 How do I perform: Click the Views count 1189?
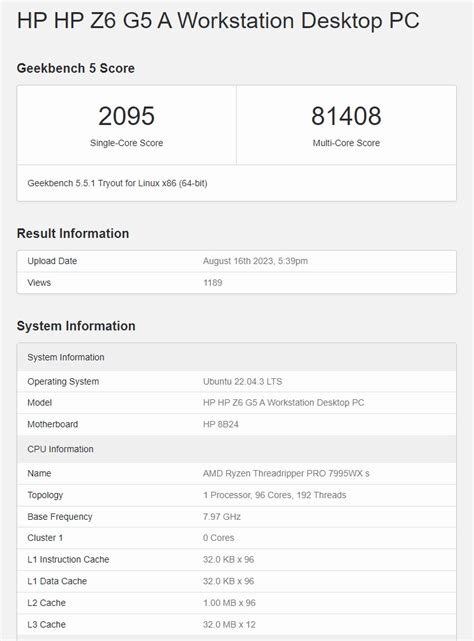212,282
